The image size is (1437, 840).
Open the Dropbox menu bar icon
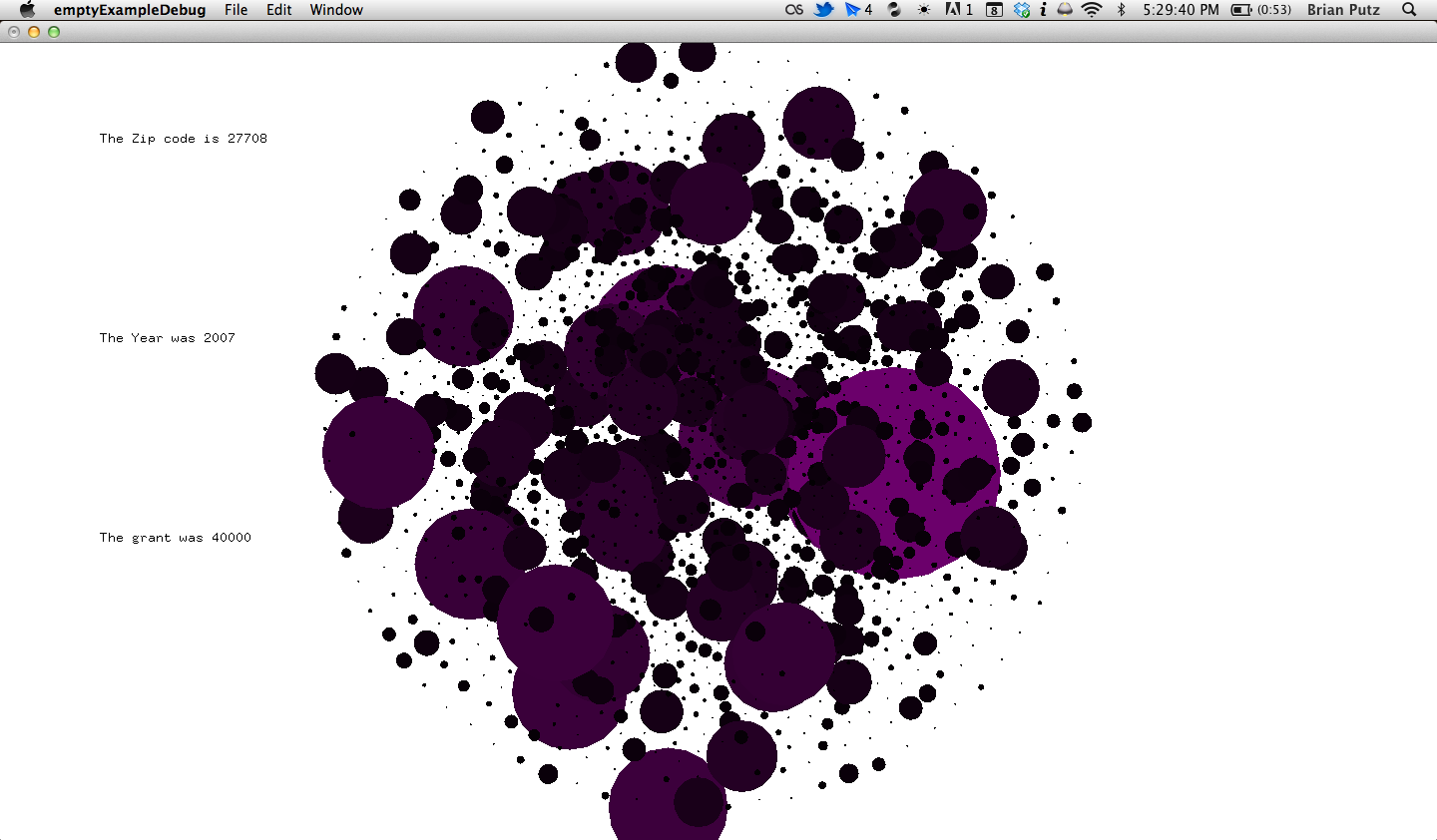click(1022, 10)
